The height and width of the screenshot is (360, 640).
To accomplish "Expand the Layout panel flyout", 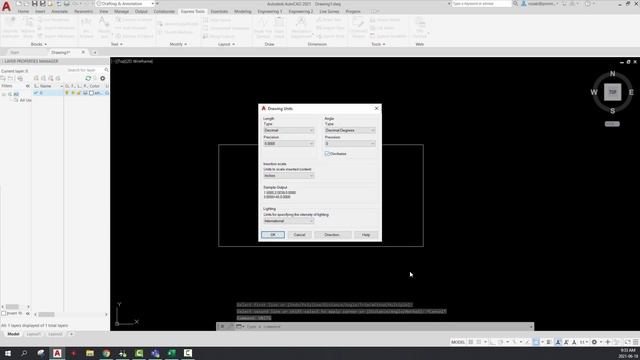I will pos(227,44).
